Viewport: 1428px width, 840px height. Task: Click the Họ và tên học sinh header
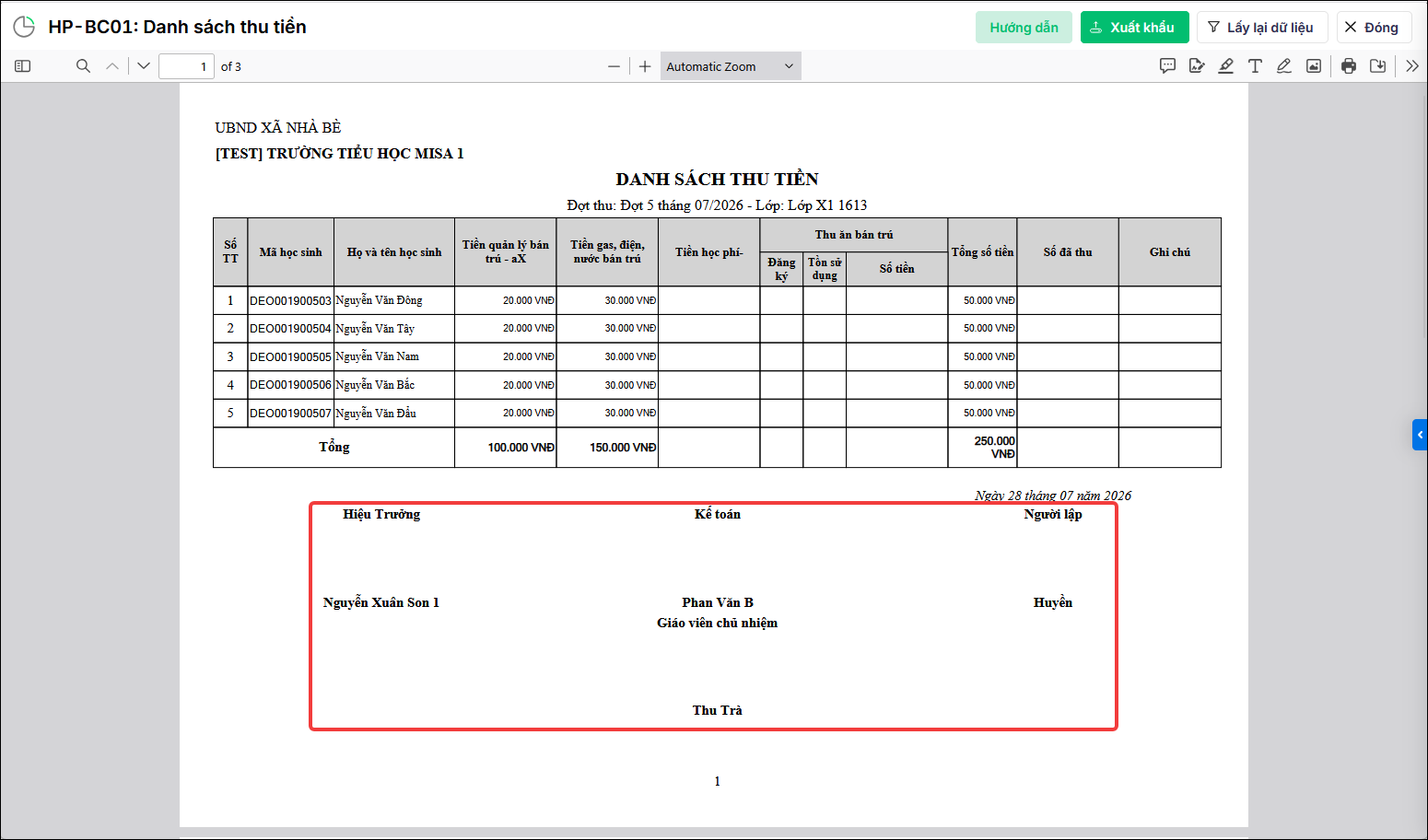pos(394,252)
